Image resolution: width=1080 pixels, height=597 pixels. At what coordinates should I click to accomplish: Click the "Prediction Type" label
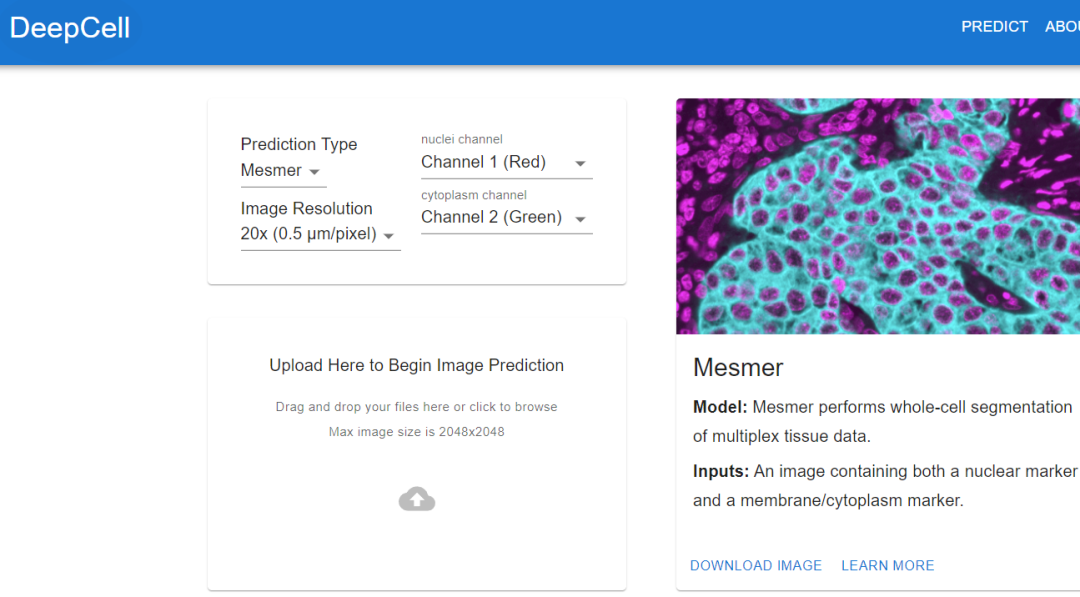point(298,144)
